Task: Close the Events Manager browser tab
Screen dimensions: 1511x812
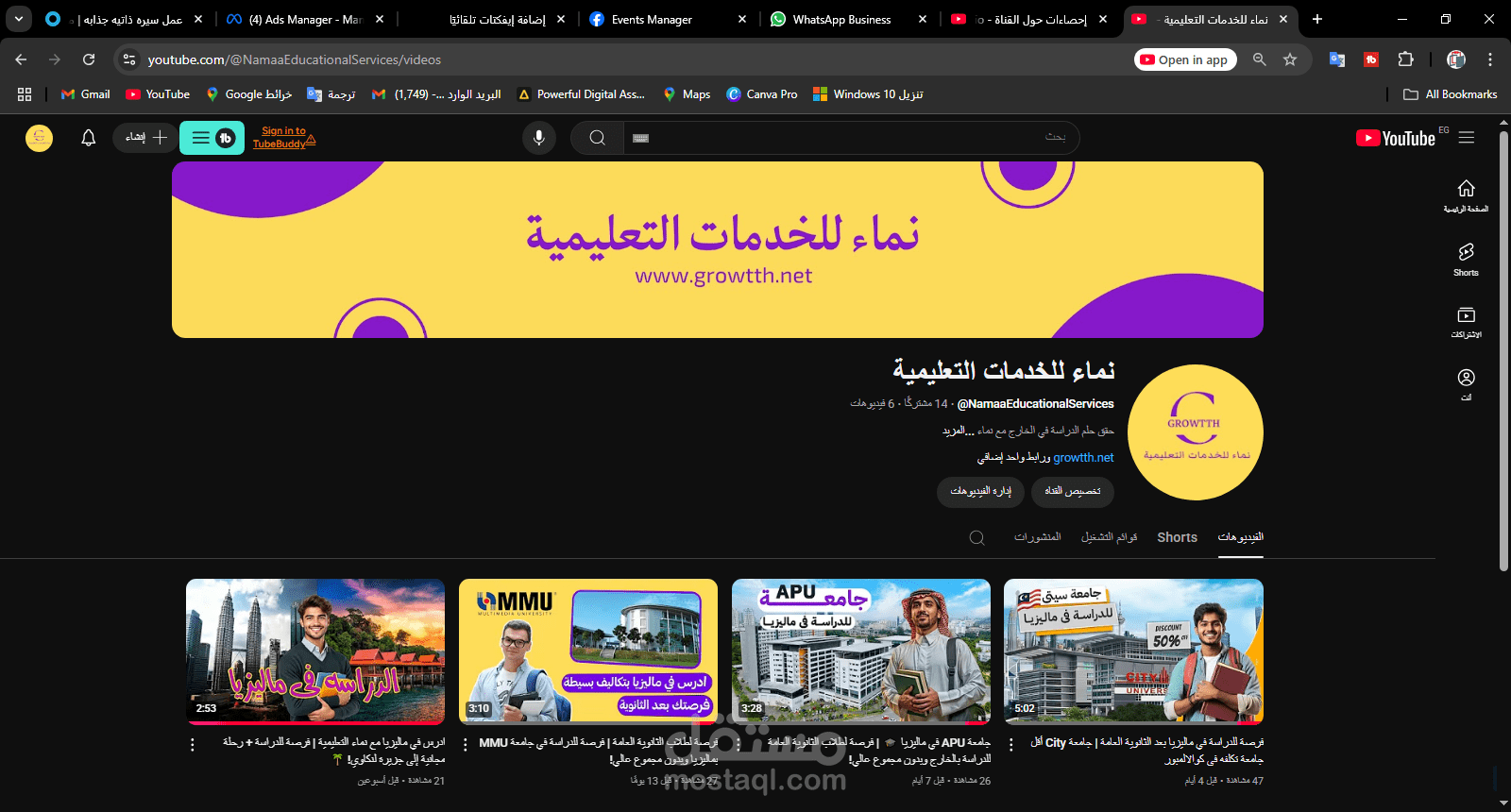Action: (x=742, y=19)
